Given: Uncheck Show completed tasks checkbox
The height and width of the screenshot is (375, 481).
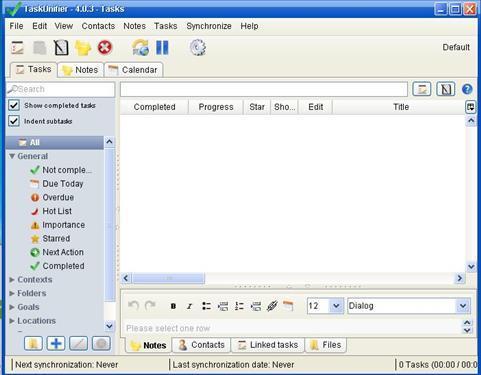Looking at the screenshot, I should click(14, 105).
